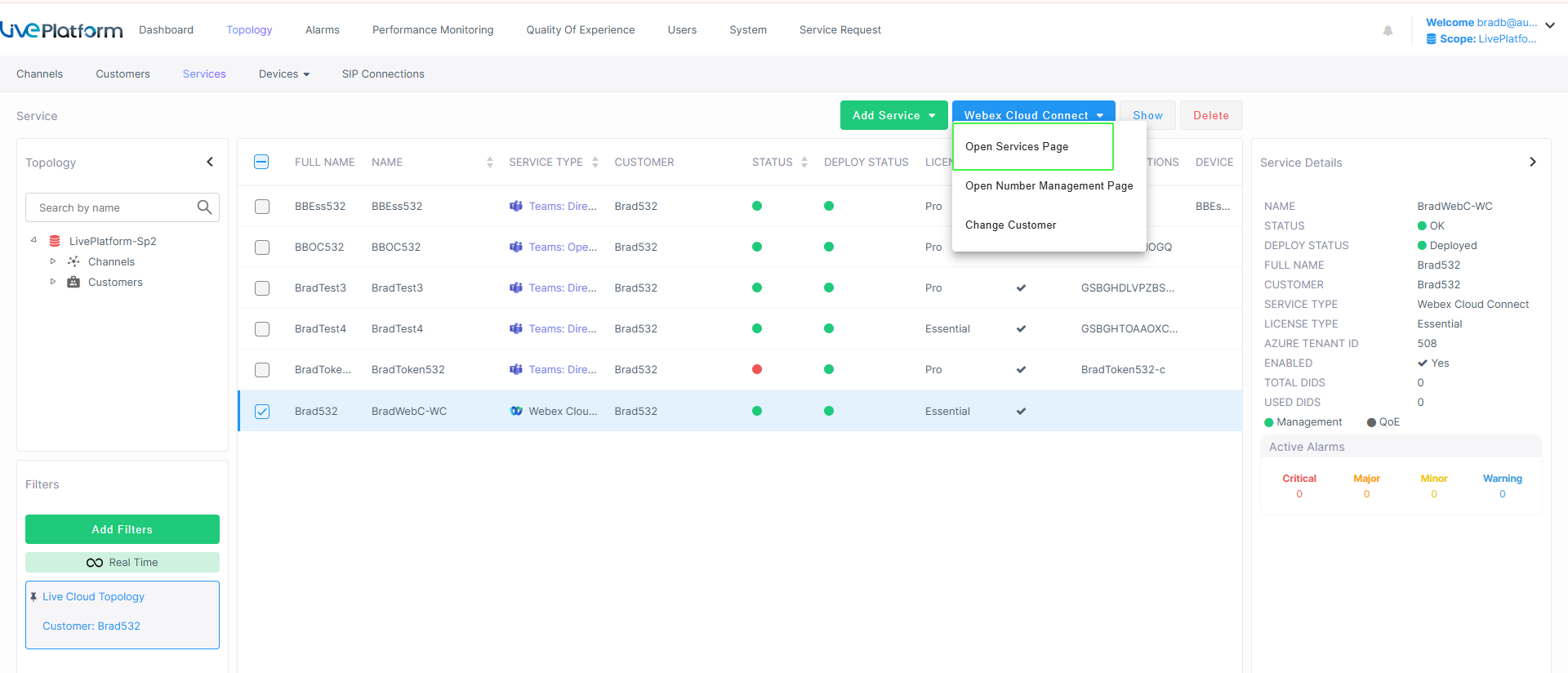Click the Delete button

[1211, 115]
